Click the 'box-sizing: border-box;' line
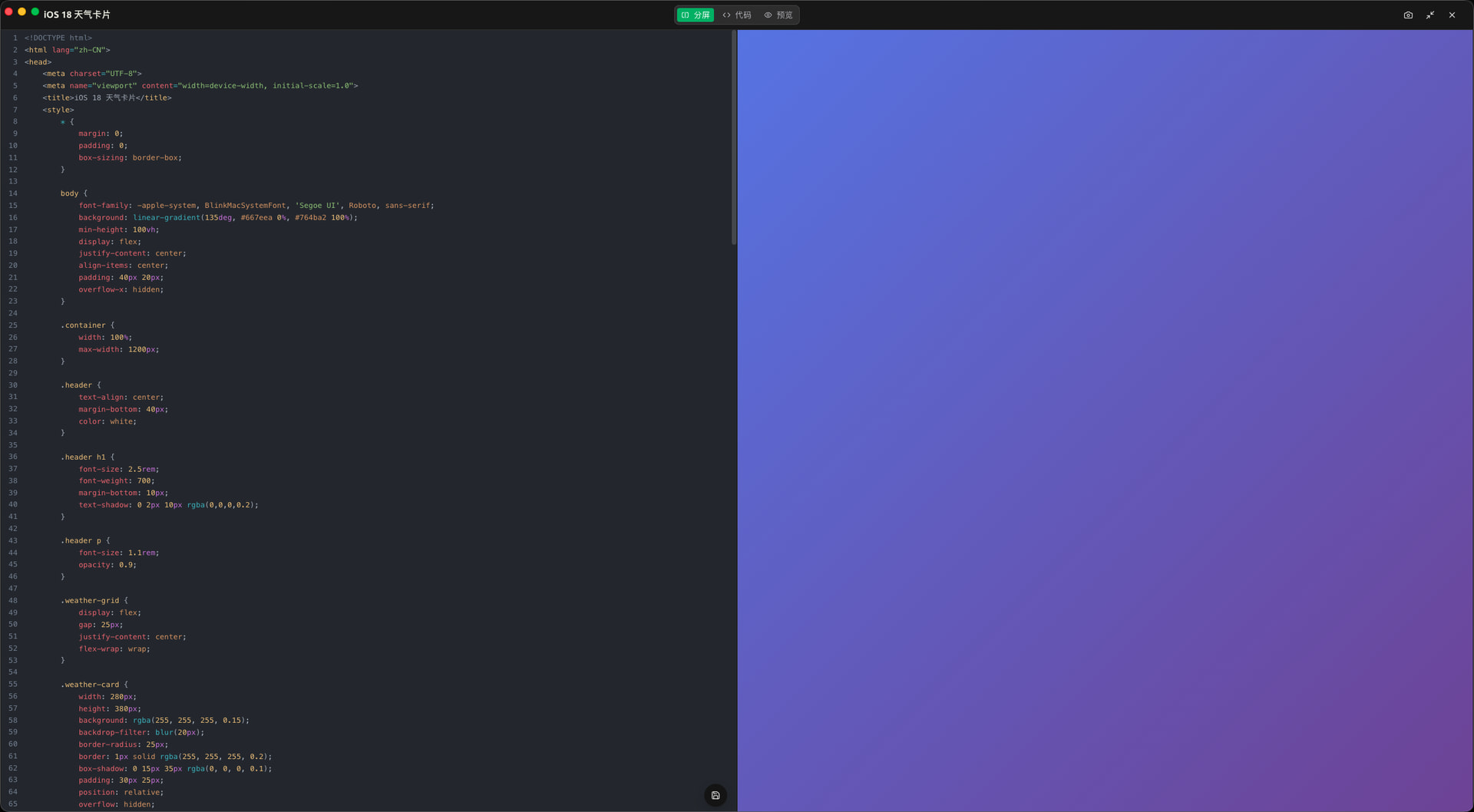The height and width of the screenshot is (812, 1474). (x=130, y=157)
